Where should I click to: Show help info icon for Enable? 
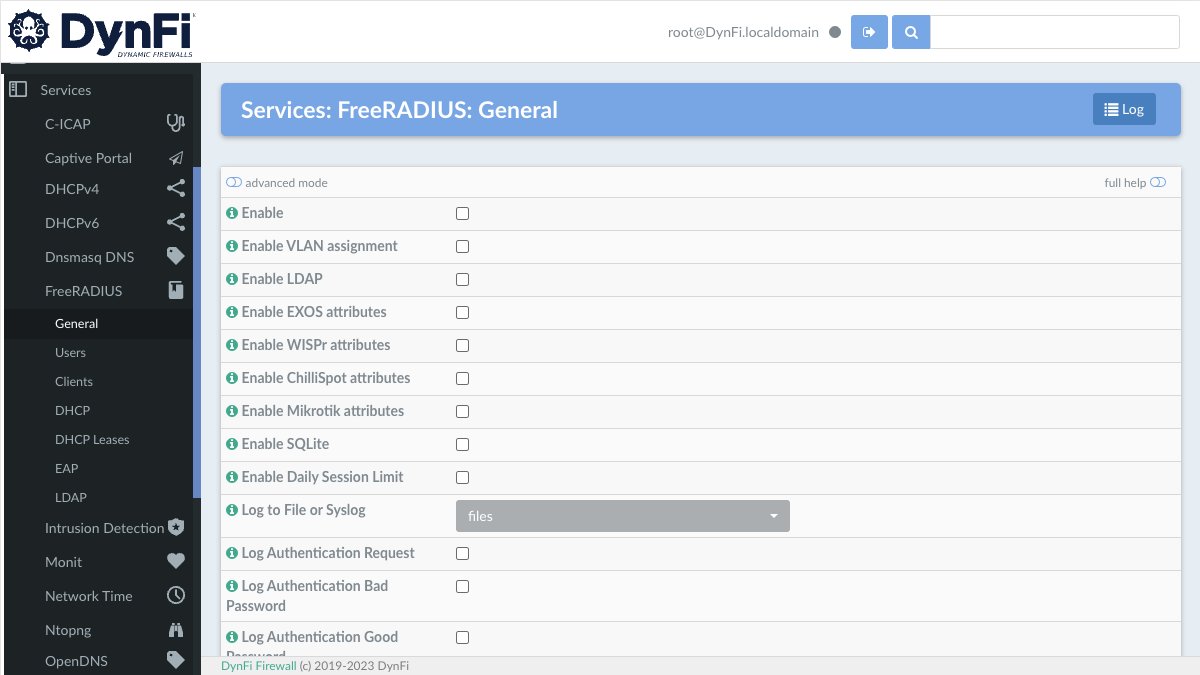(232, 213)
